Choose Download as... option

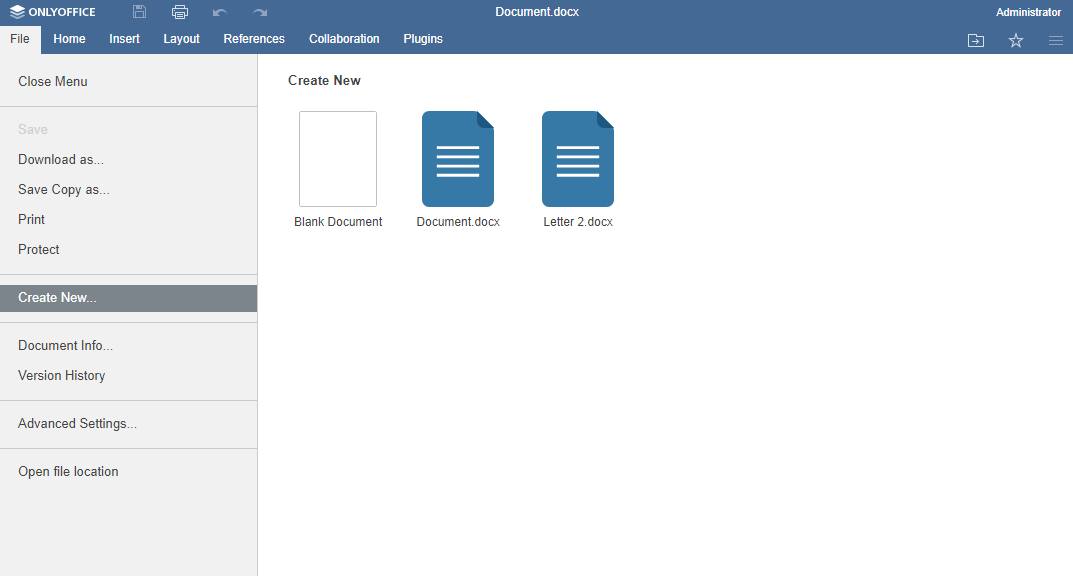coord(61,160)
